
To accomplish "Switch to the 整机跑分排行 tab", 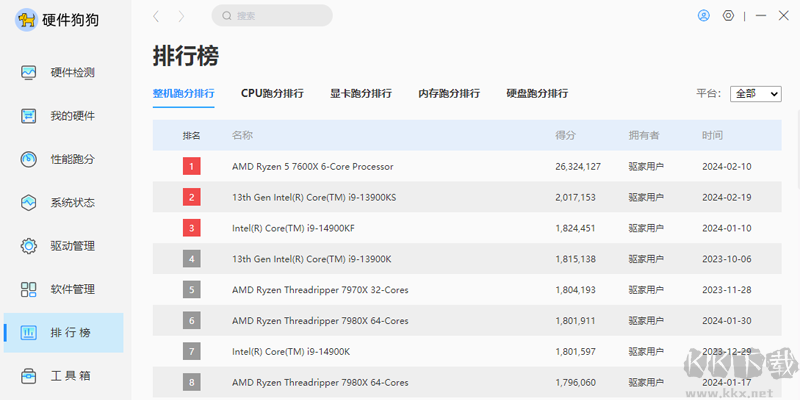I will [x=184, y=94].
